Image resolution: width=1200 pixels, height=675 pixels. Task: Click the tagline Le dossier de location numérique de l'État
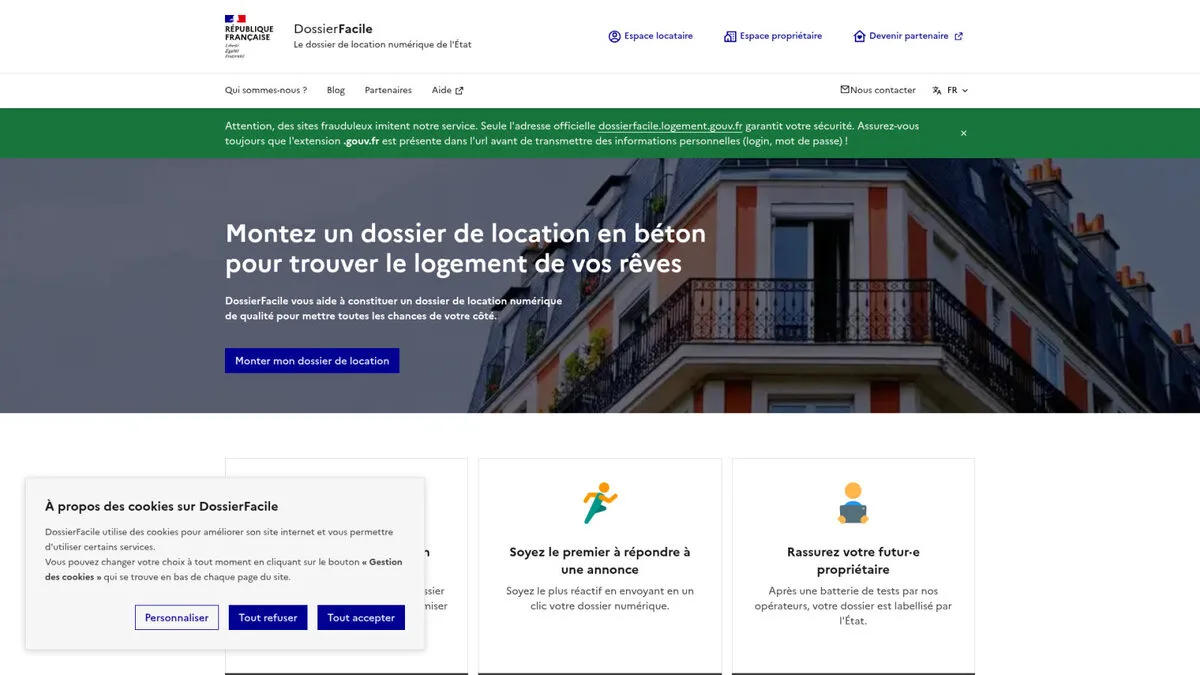tap(382, 45)
